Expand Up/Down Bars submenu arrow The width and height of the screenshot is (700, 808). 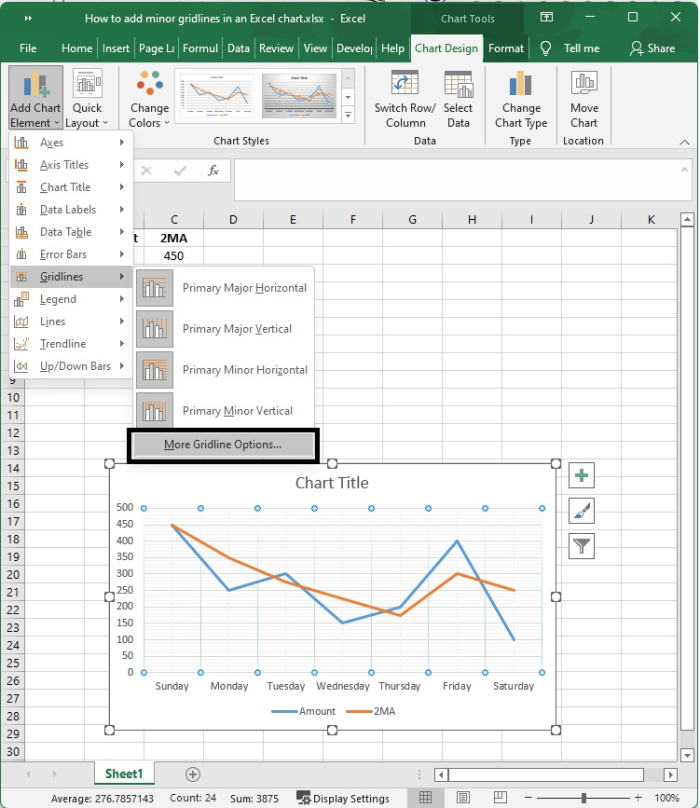click(x=122, y=366)
